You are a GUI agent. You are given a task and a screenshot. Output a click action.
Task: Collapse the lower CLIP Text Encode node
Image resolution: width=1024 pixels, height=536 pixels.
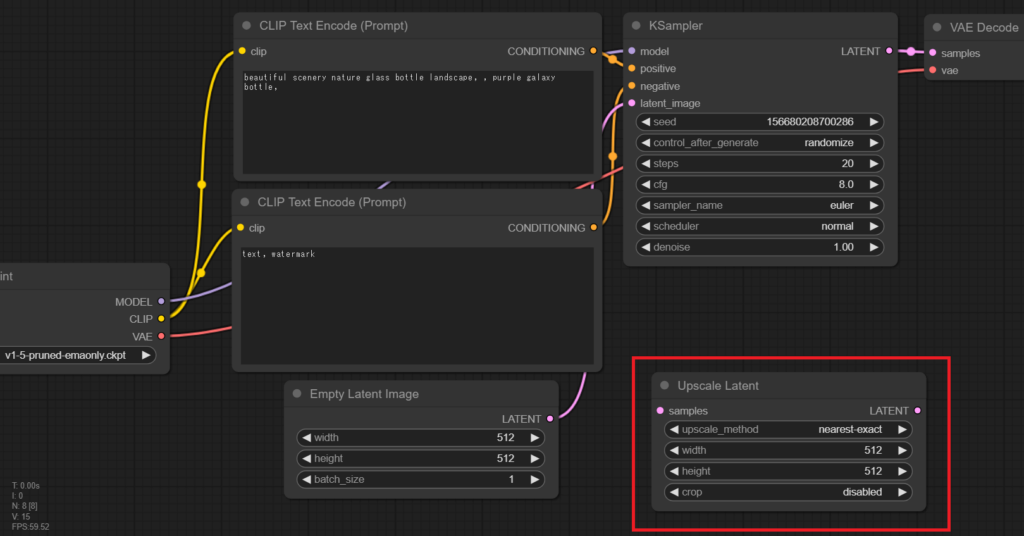245,202
